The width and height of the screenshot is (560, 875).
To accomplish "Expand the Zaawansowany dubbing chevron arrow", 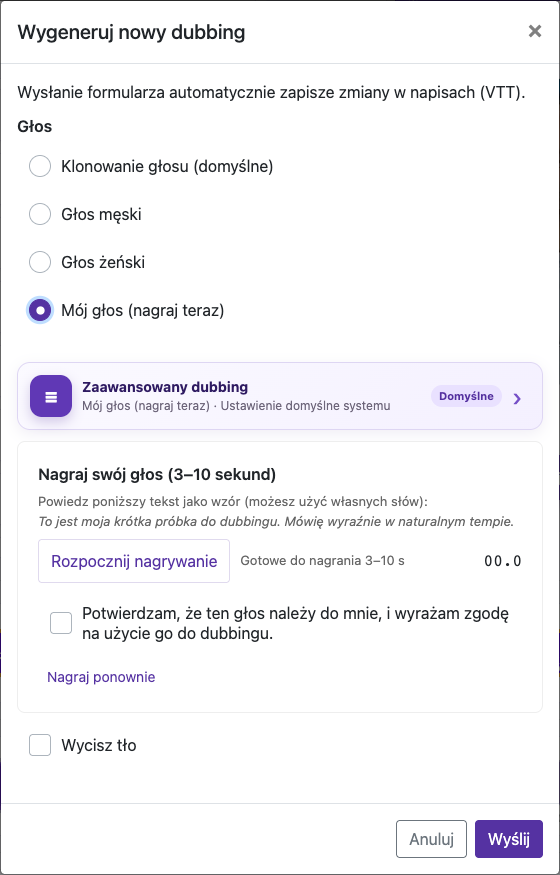I will point(518,398).
